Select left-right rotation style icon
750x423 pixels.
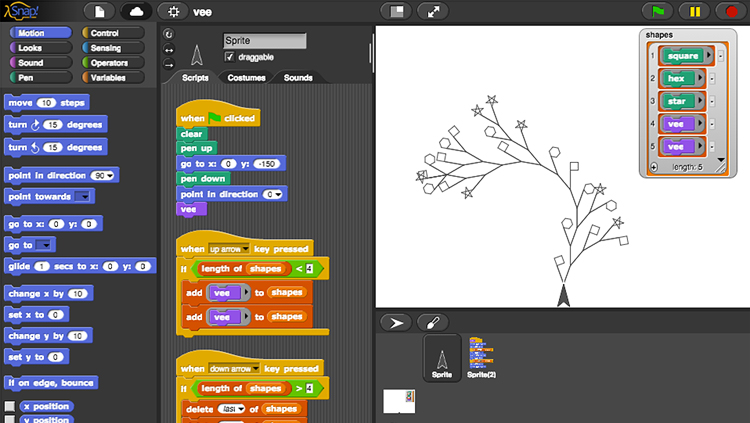[168, 49]
